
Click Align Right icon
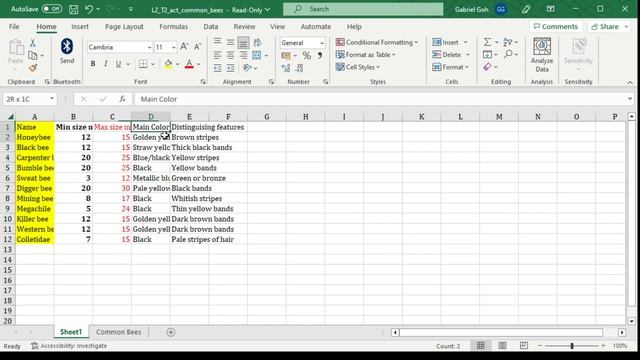[x=243, y=55]
